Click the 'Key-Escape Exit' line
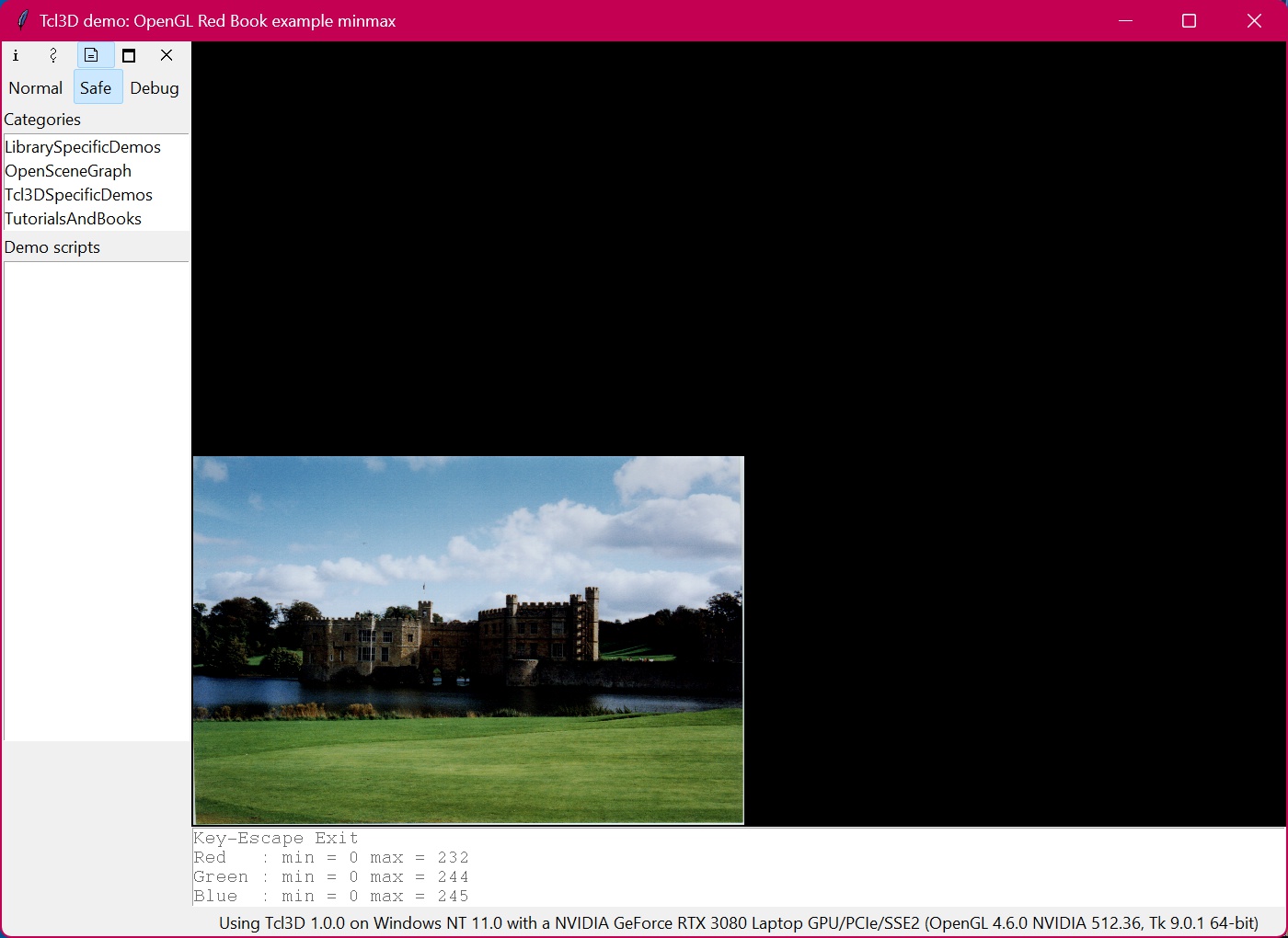This screenshot has width=1288, height=938. [x=276, y=838]
